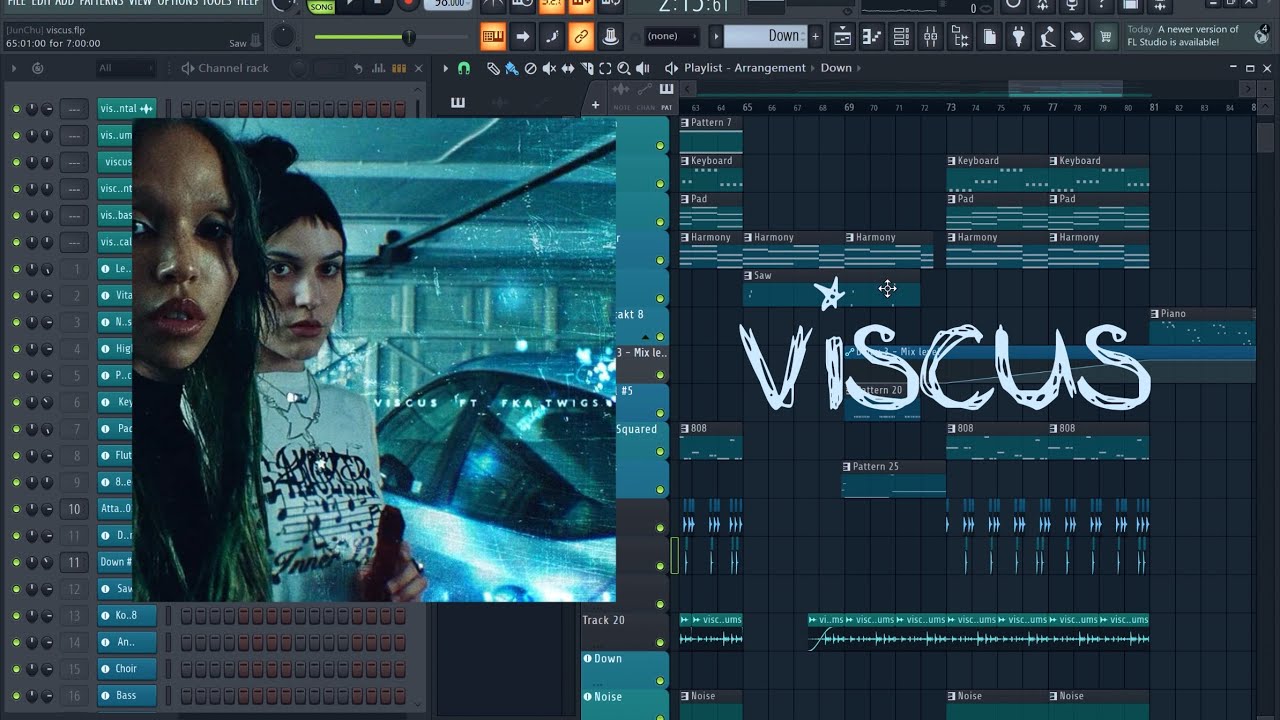Toggle the typing keyboard to piano button
Screen dimensions: 1280x720
pyautogui.click(x=493, y=37)
